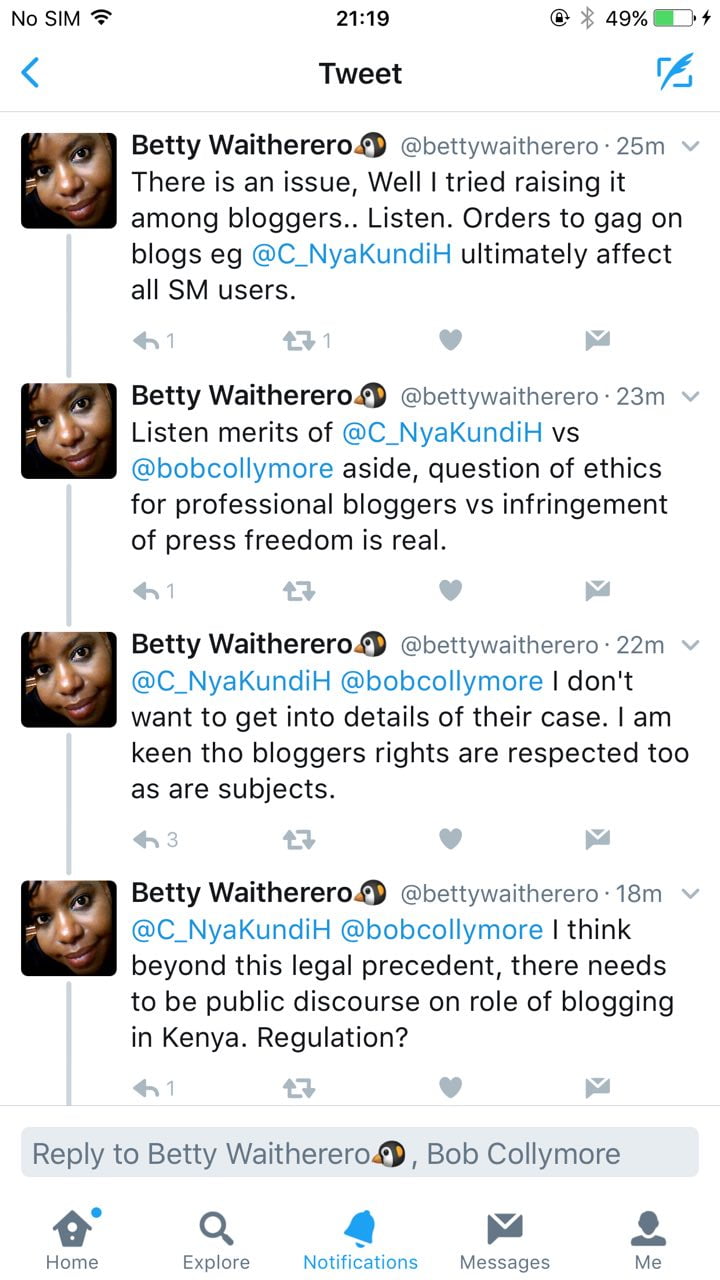
Task: Open the dropdown arrow on the 18m tweet
Action: tap(689, 893)
